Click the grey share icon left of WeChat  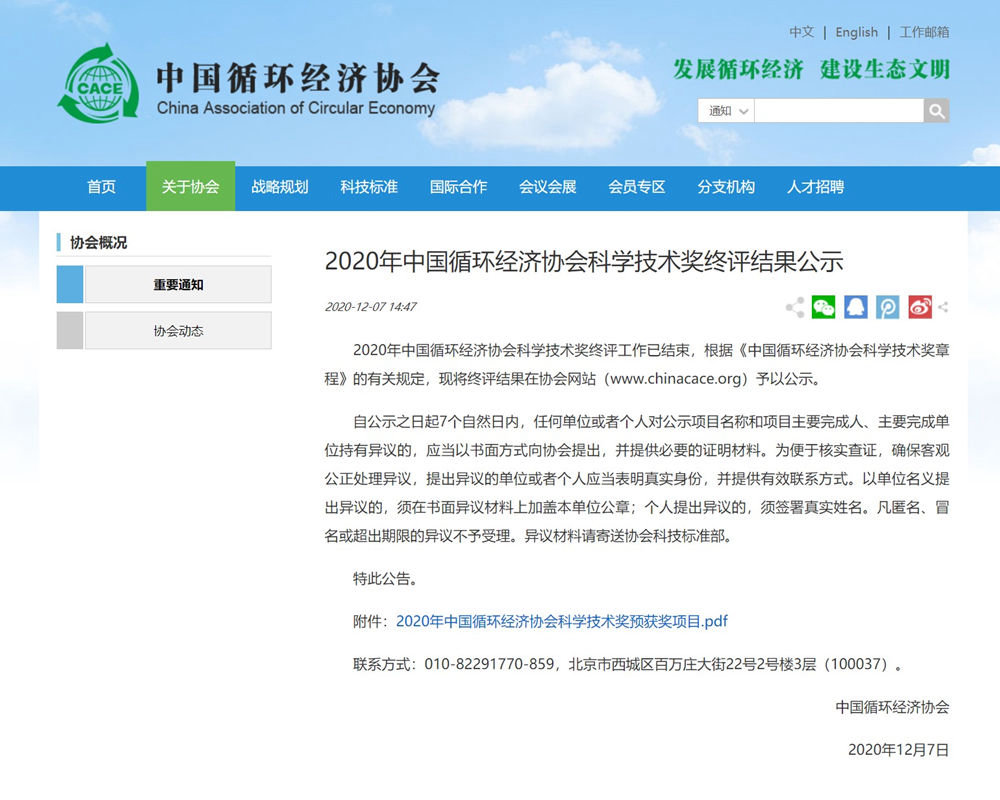coord(795,307)
